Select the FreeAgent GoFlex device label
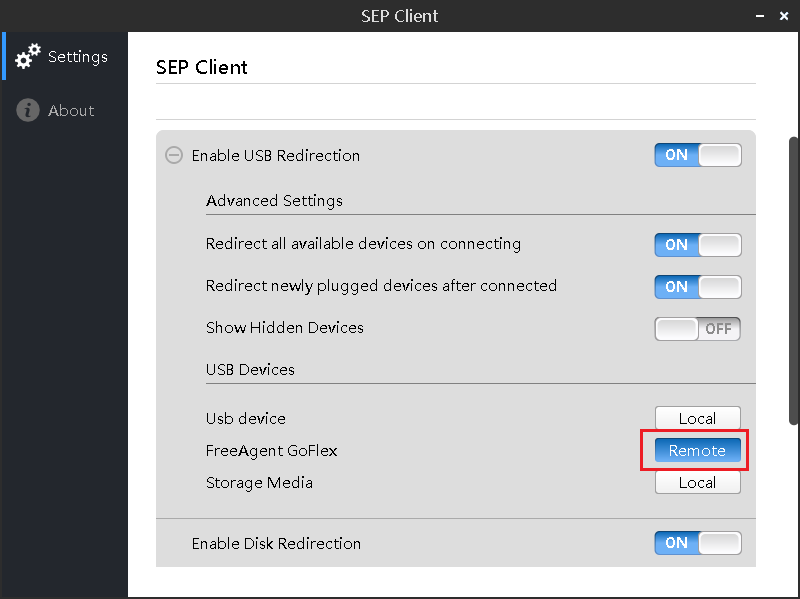The height and width of the screenshot is (599, 800). click(x=271, y=451)
